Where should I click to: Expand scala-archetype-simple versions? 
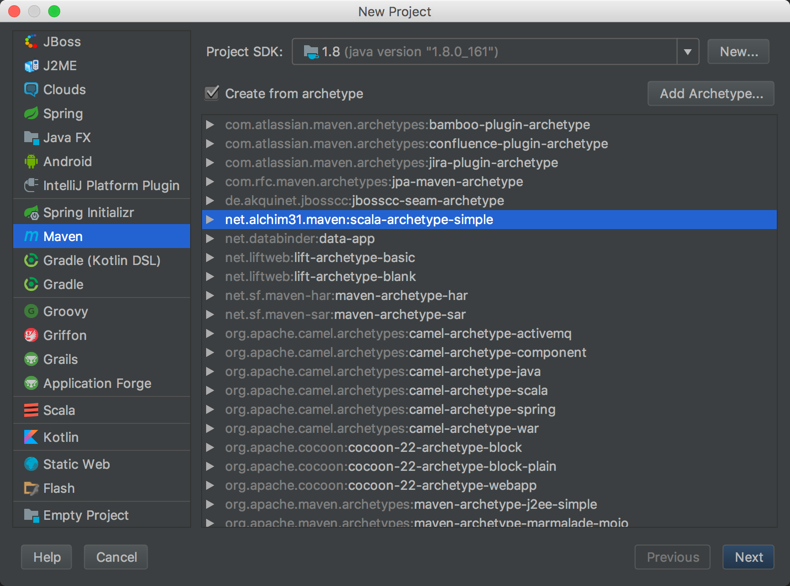pos(210,220)
